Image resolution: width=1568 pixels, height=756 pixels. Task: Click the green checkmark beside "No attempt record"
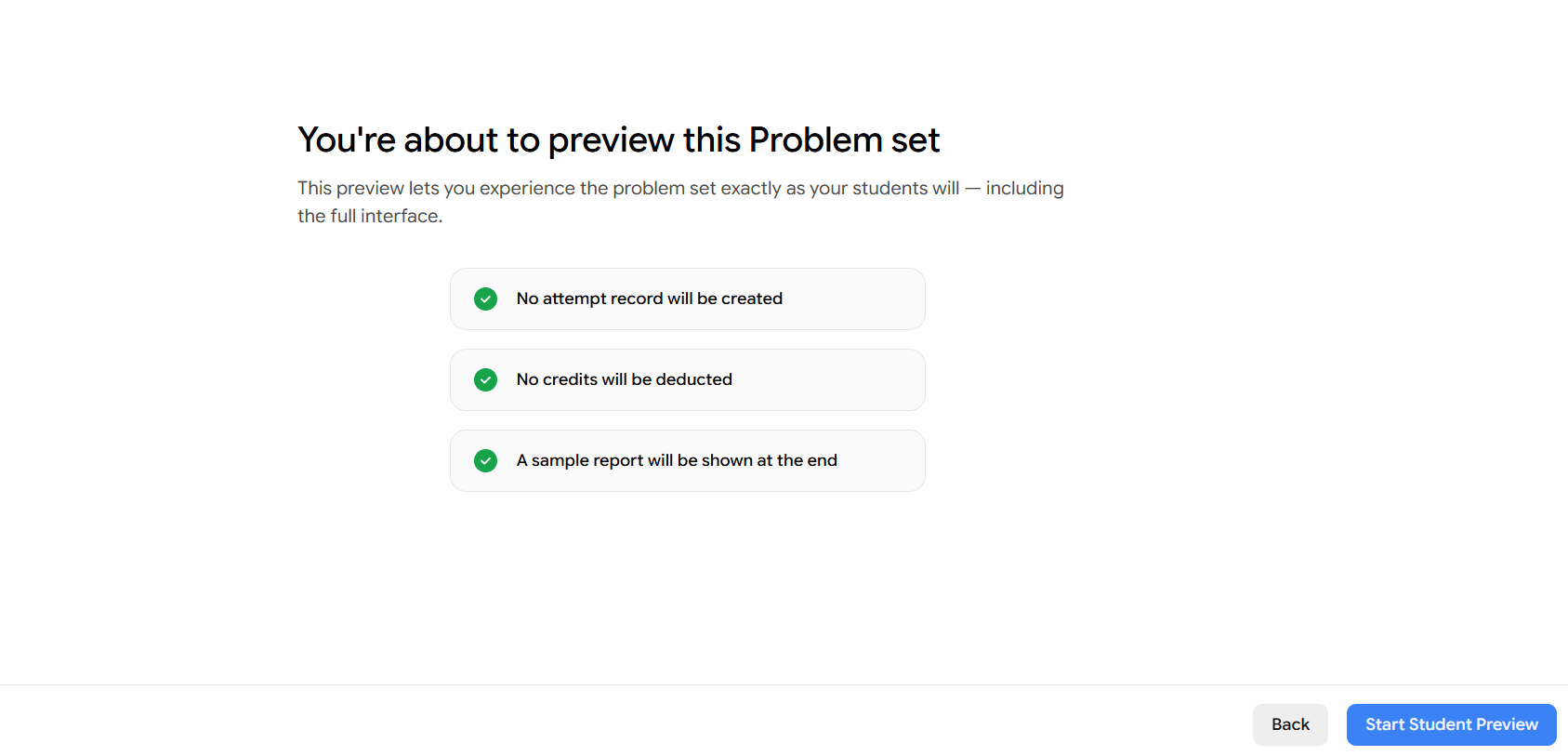coord(485,298)
